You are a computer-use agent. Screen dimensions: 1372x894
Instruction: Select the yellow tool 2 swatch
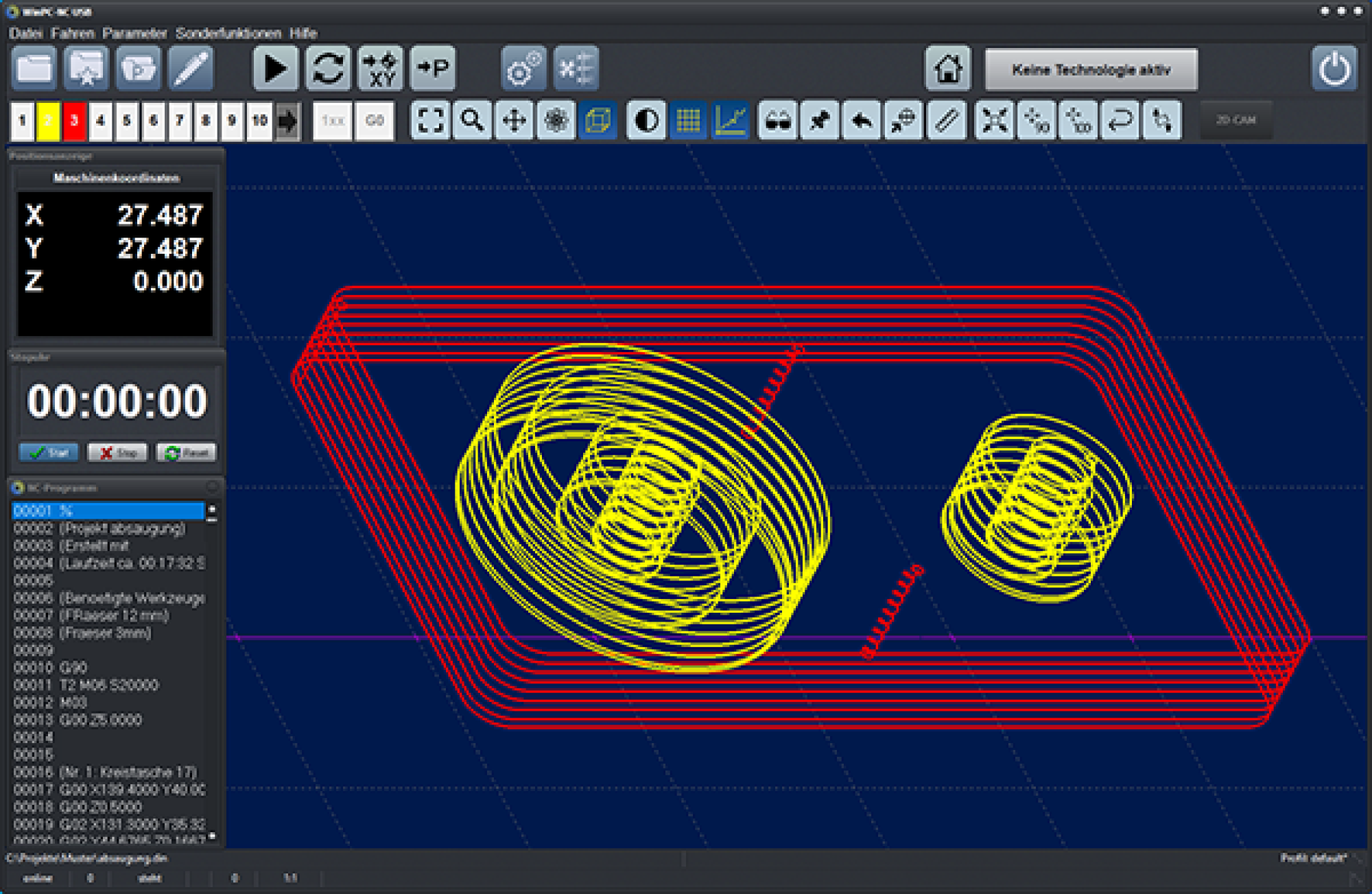click(48, 121)
